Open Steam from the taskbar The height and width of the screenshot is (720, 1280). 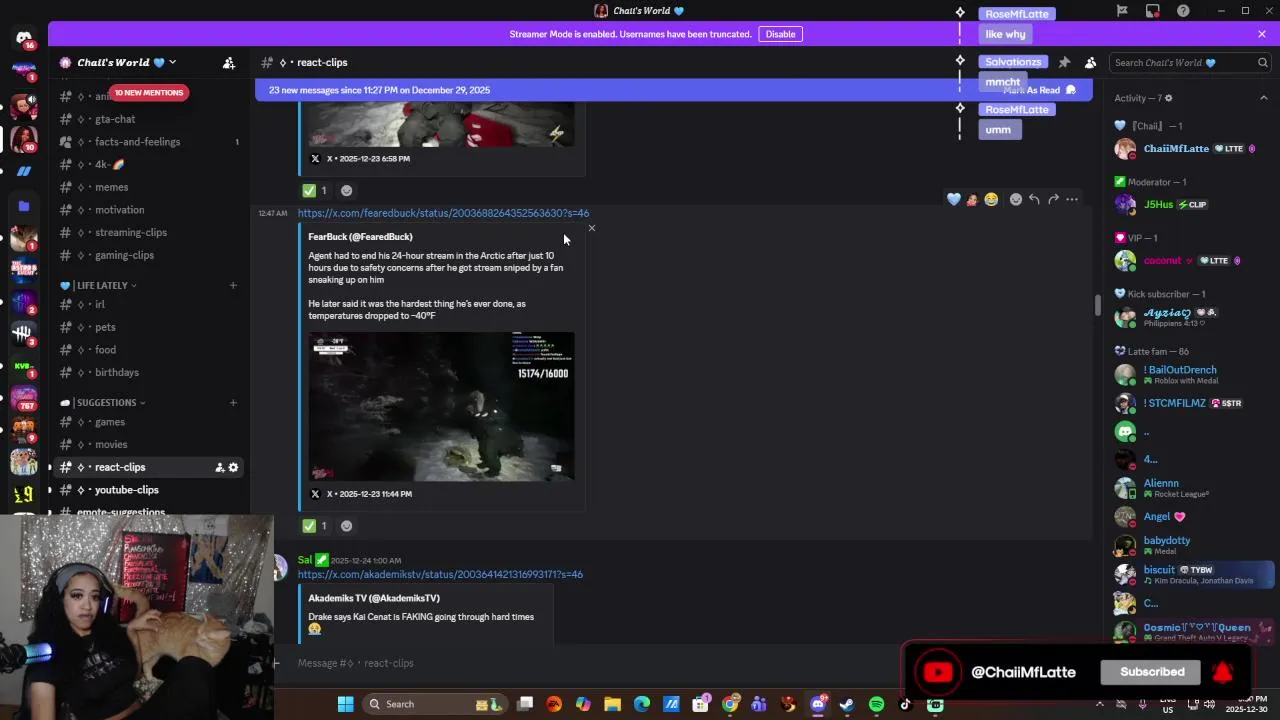[847, 704]
